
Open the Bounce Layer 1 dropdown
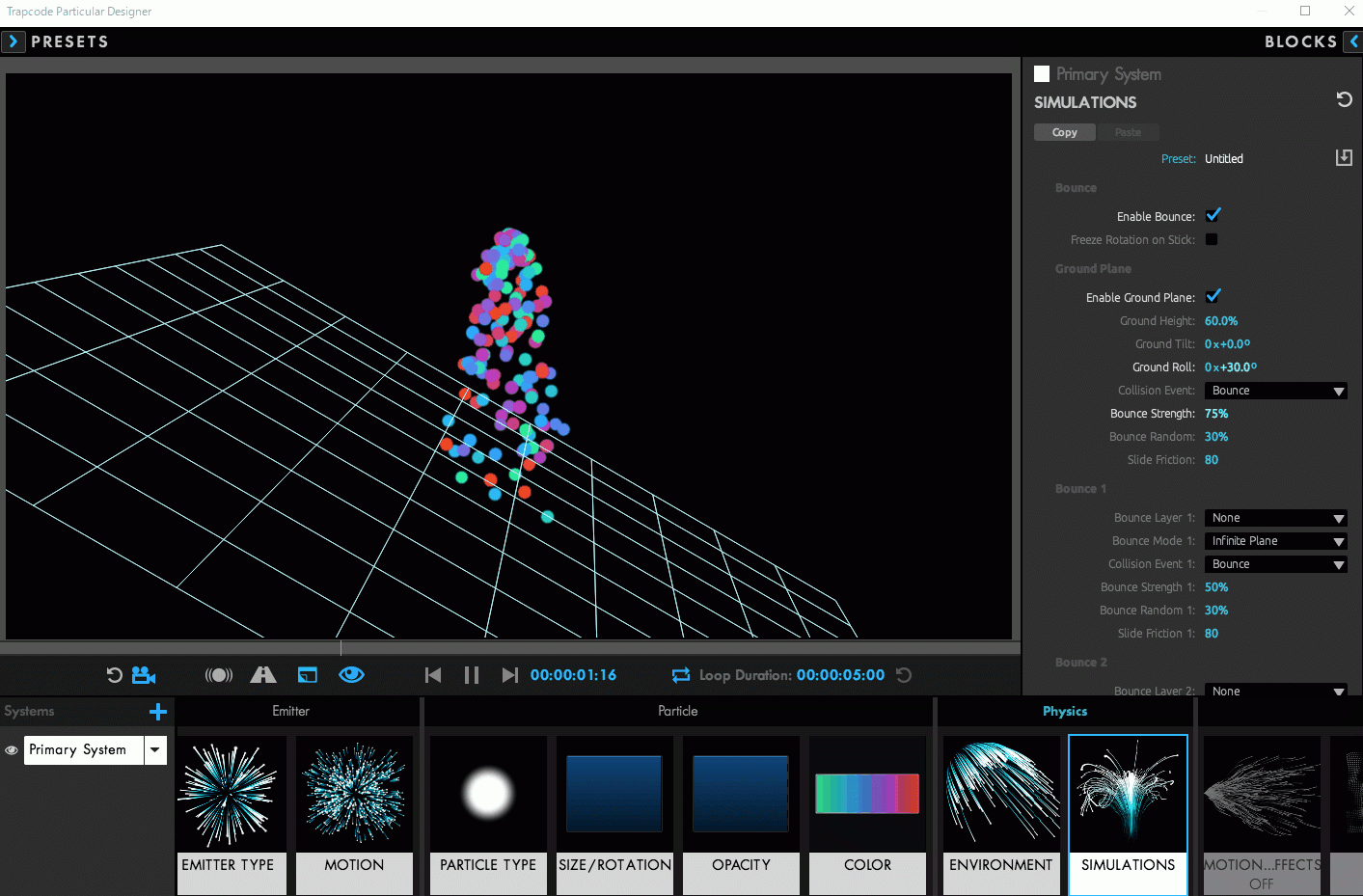coord(1275,518)
